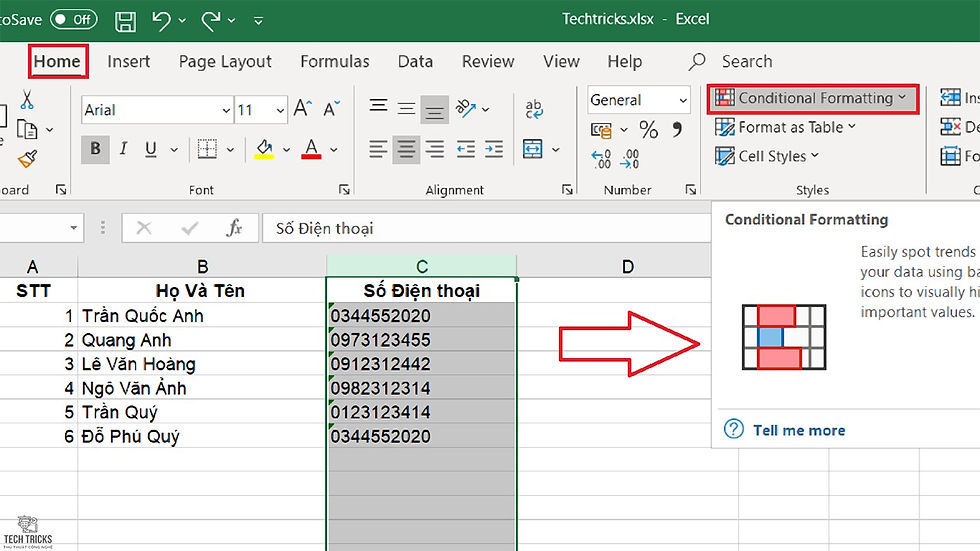980x551 pixels.
Task: Click the Borders icon
Action: pos(207,149)
